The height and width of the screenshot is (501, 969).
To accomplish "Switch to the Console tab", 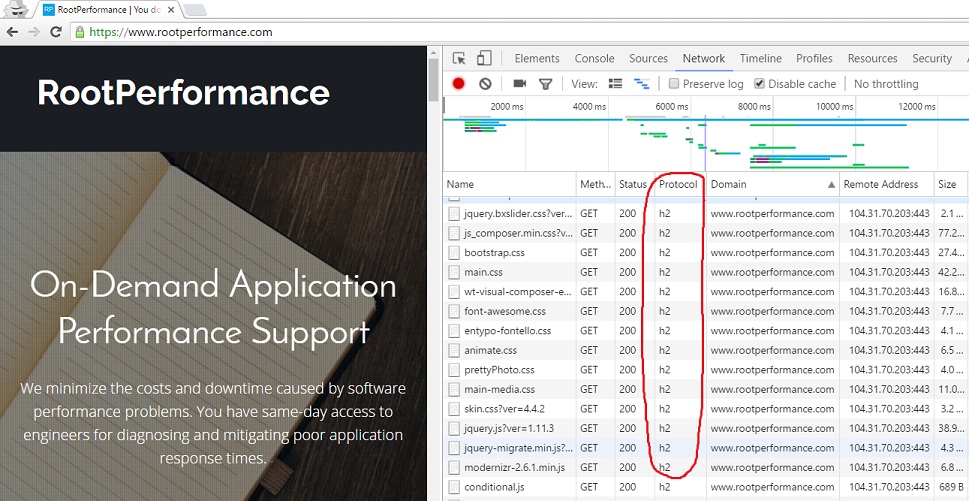I will click(595, 59).
